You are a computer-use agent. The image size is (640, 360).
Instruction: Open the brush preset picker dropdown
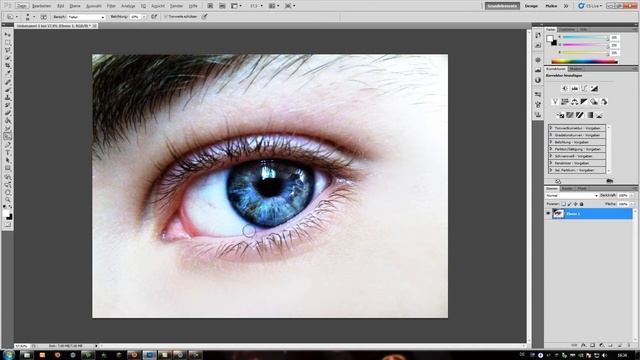click(x=34, y=17)
